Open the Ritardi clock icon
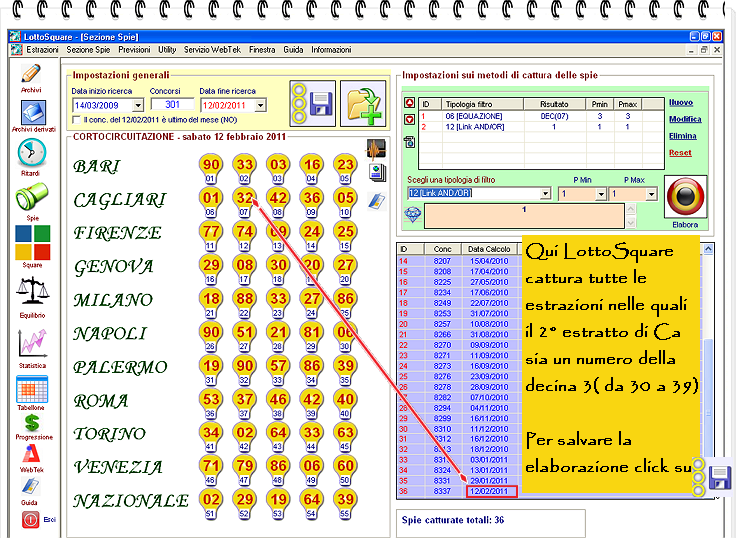 (31, 153)
